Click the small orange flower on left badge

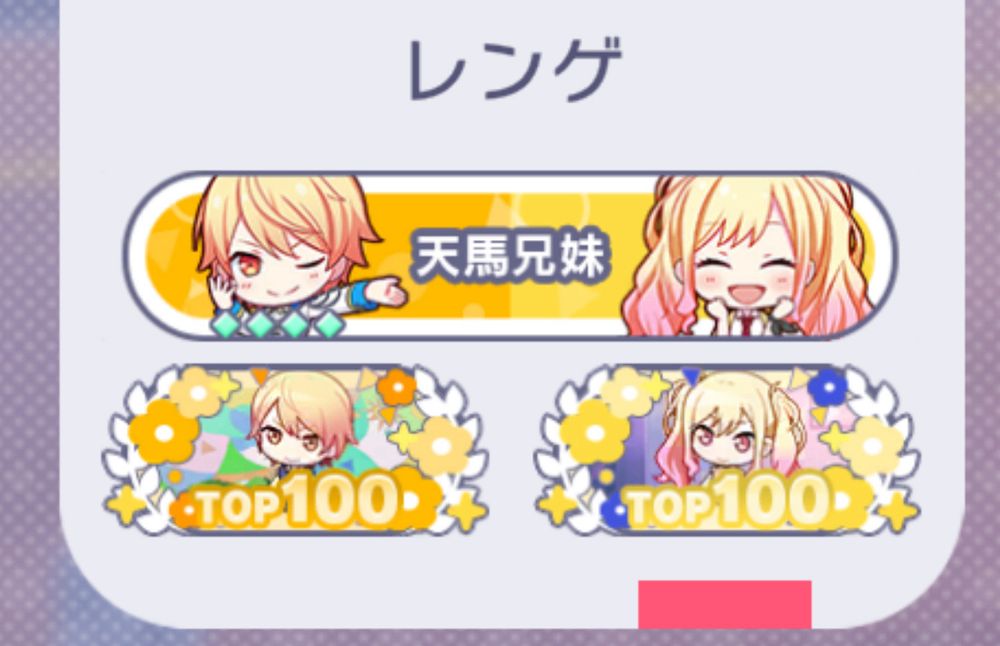396,386
